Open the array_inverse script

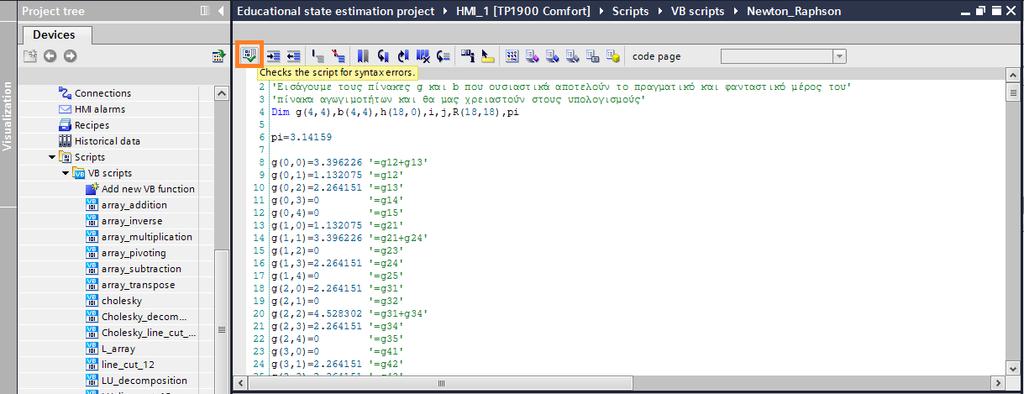click(132, 221)
